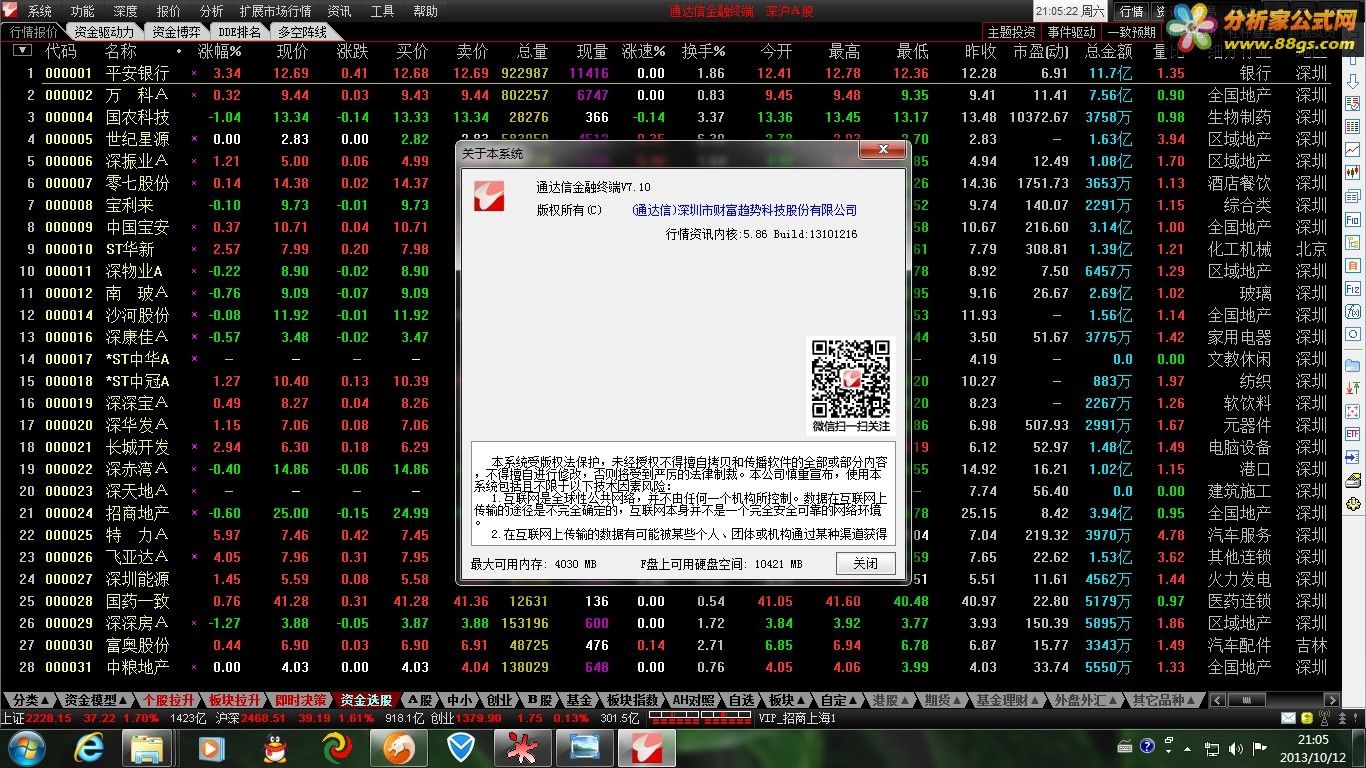This screenshot has width=1366, height=768.
Task: Open the tree structure icon in right sidebar
Action: (x=1353, y=242)
